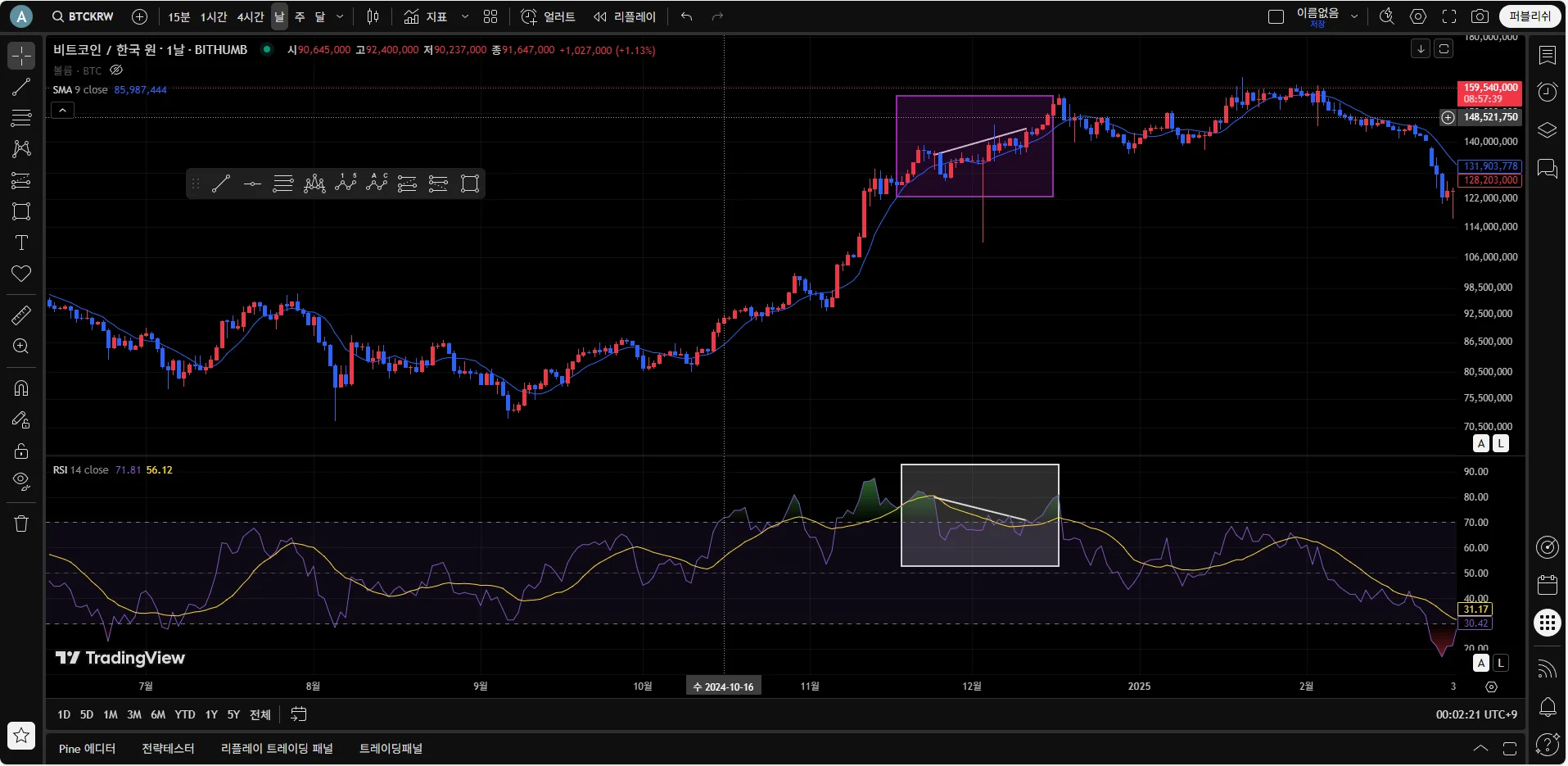The image size is (1568, 766).
Task: Open the favorites star at bottom left
Action: click(x=21, y=735)
